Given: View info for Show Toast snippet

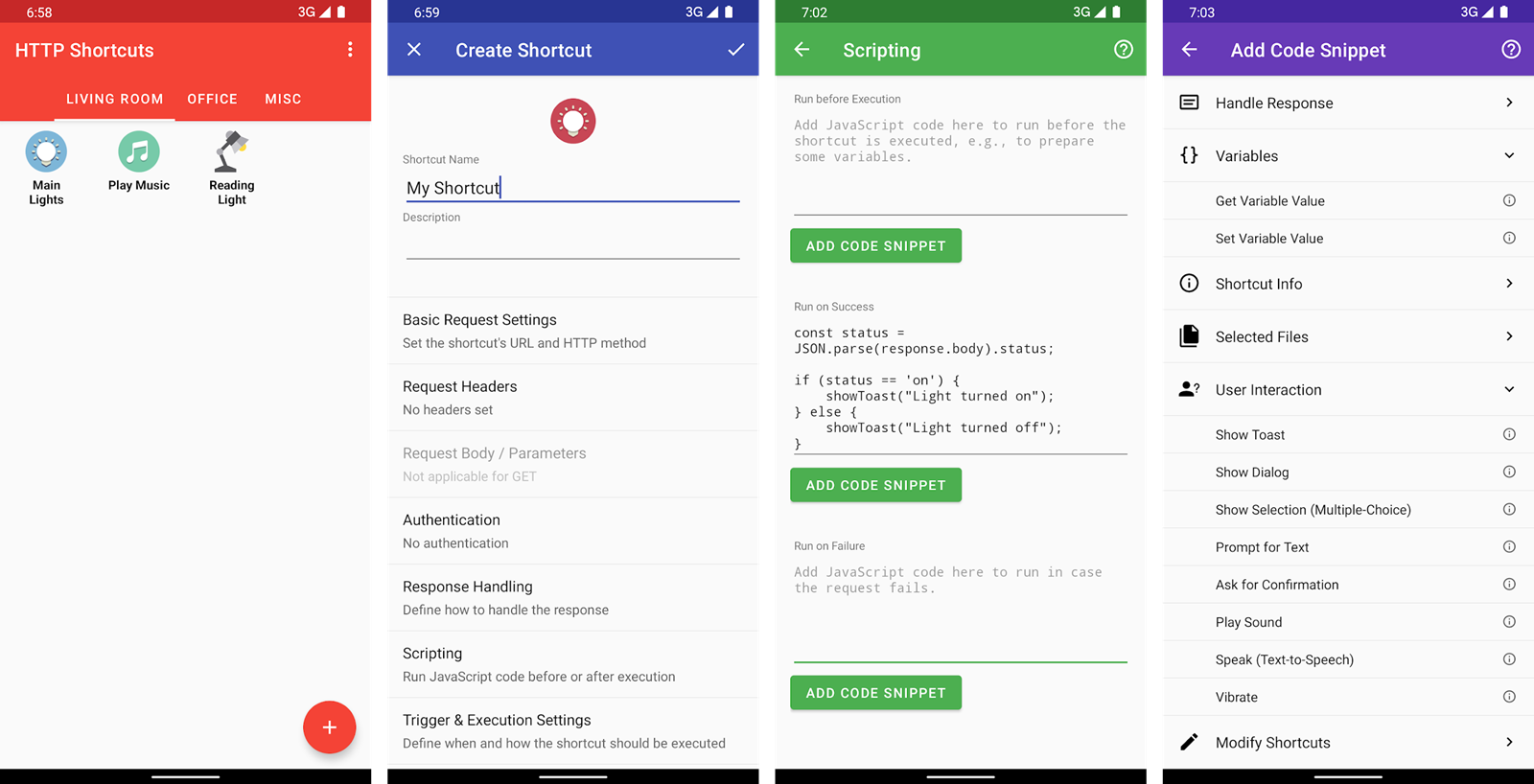Looking at the screenshot, I should 1509,434.
